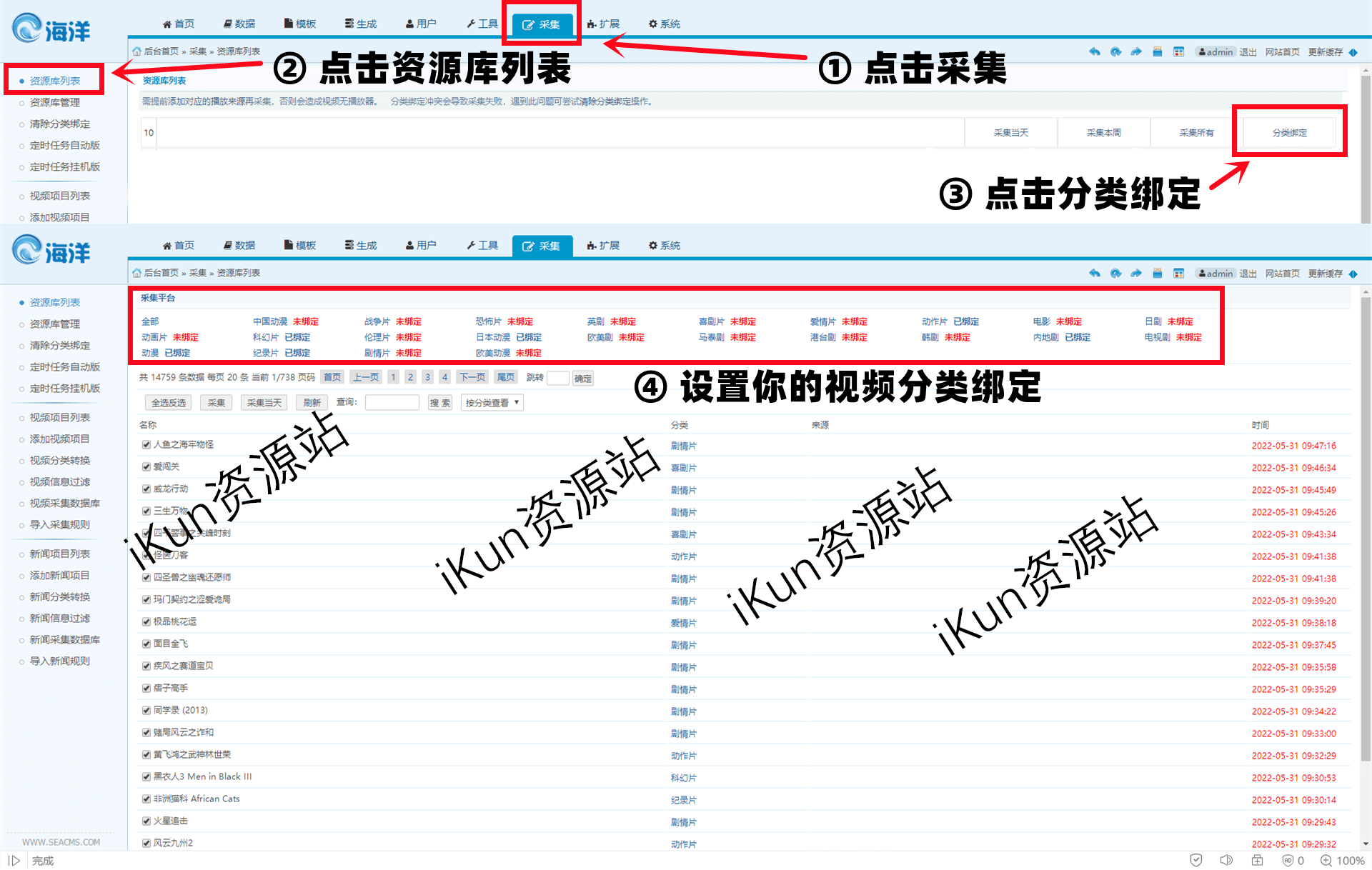
Task: Open the 按分类查看 dropdown
Action: click(492, 403)
